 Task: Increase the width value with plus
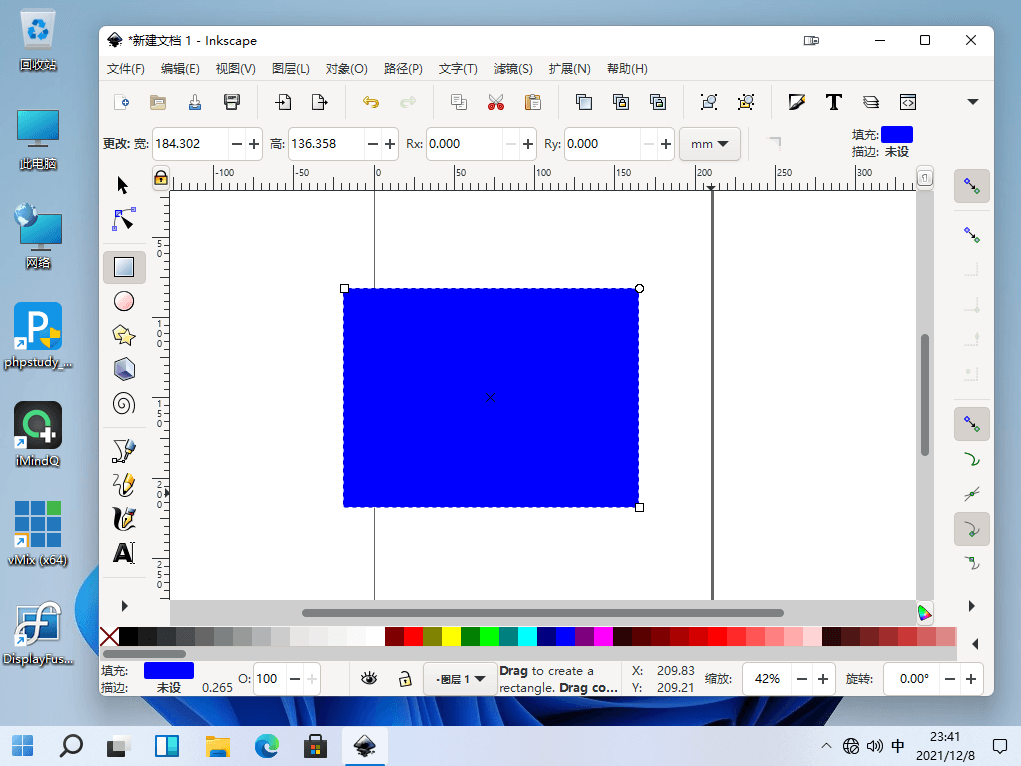click(254, 144)
